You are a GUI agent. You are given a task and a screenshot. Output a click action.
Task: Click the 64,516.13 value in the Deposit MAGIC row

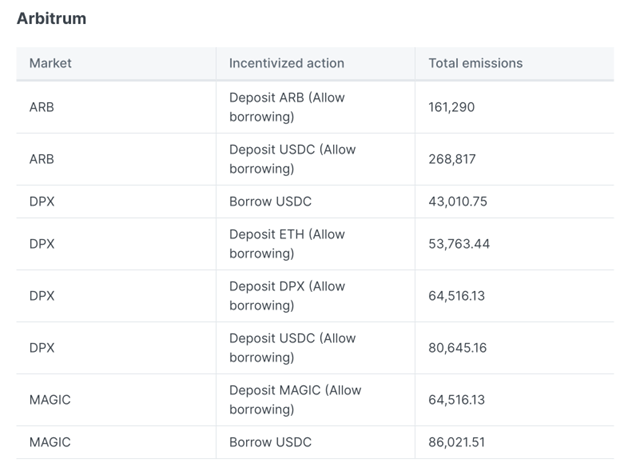tap(456, 400)
